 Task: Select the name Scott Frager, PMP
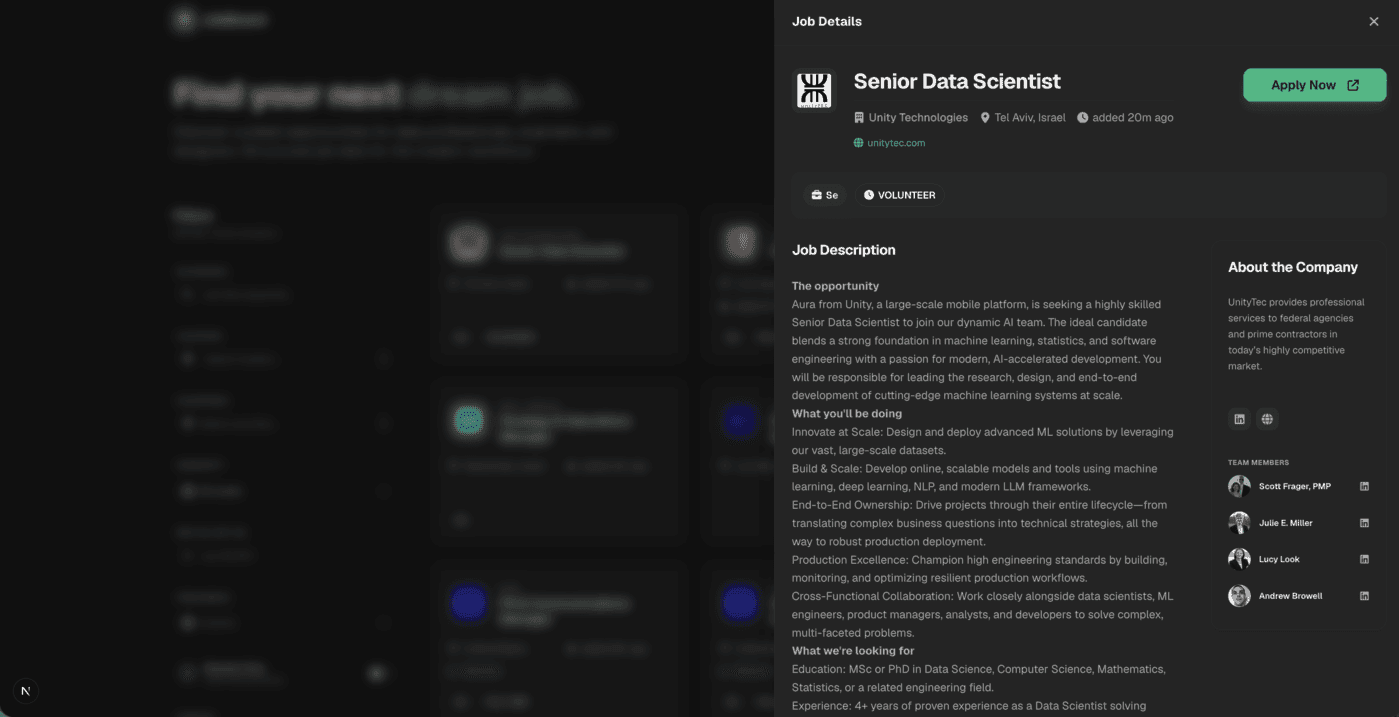[x=1295, y=486]
